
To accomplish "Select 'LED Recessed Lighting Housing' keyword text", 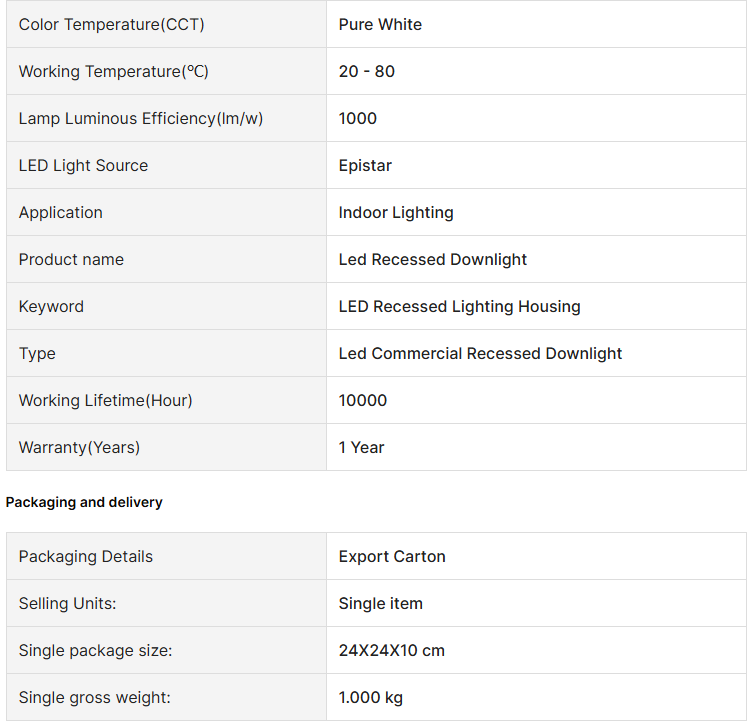I will pyautogui.click(x=459, y=306).
